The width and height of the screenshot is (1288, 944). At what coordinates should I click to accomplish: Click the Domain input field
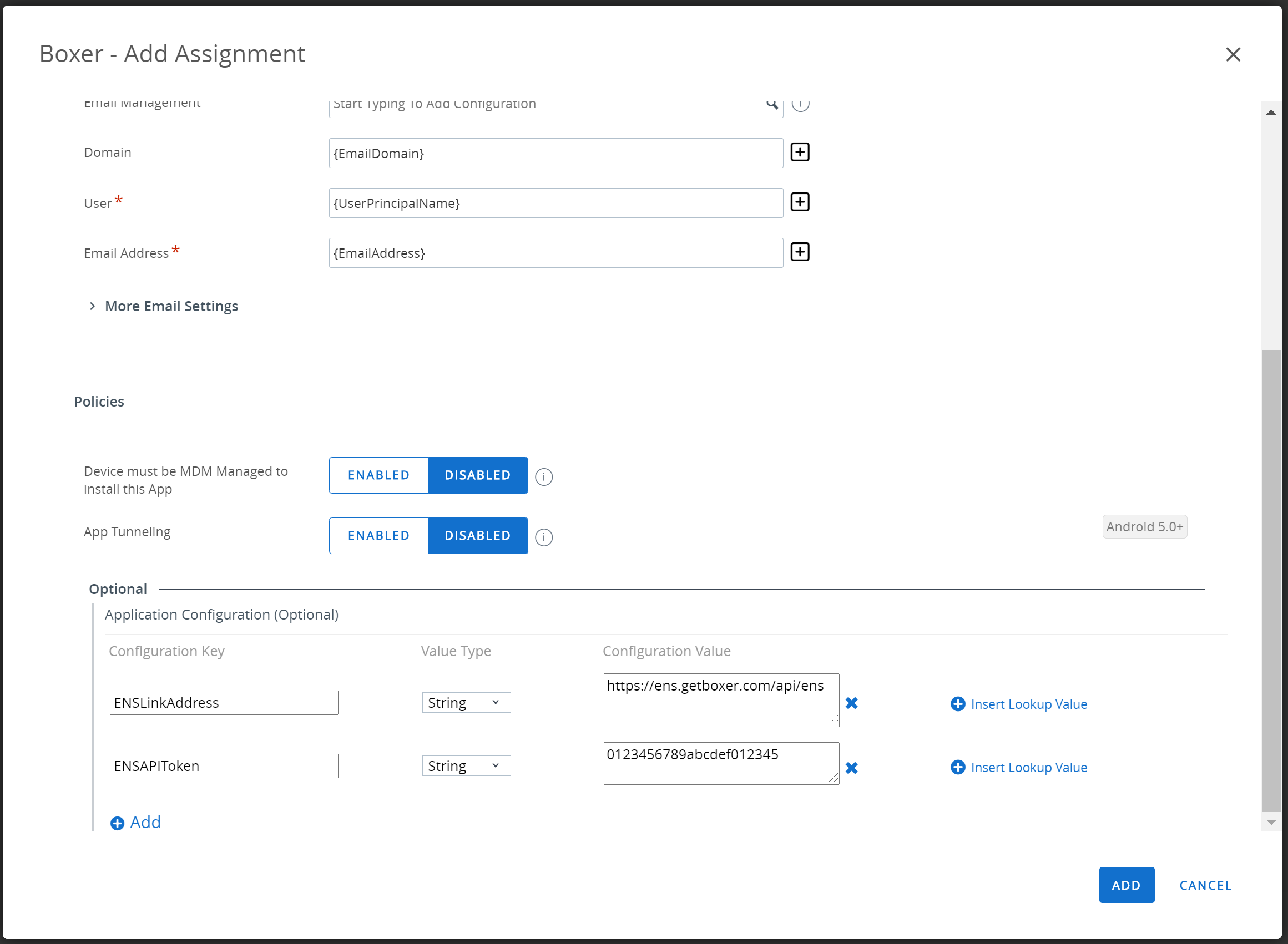click(x=555, y=153)
